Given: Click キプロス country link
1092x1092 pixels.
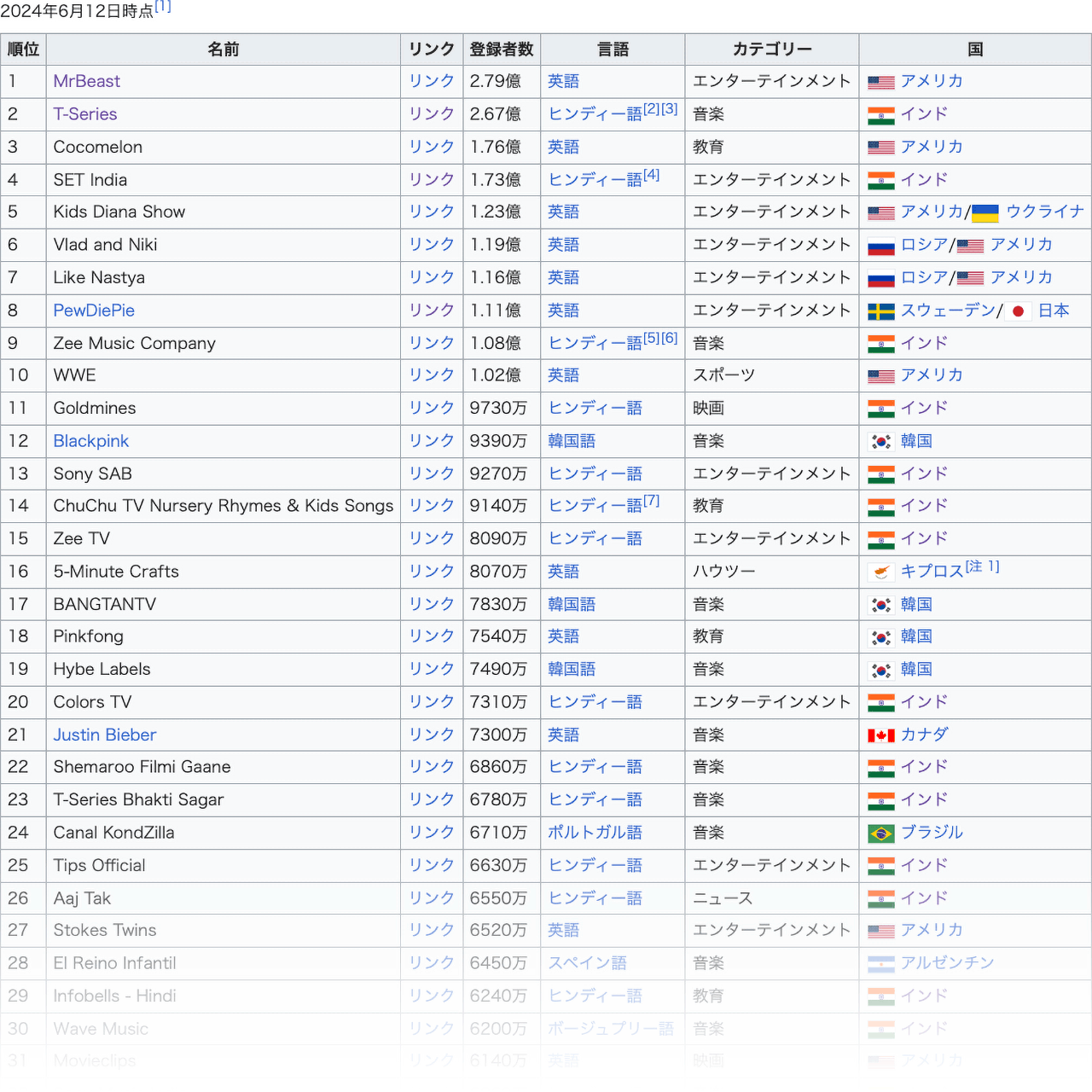Looking at the screenshot, I should click(x=932, y=572).
